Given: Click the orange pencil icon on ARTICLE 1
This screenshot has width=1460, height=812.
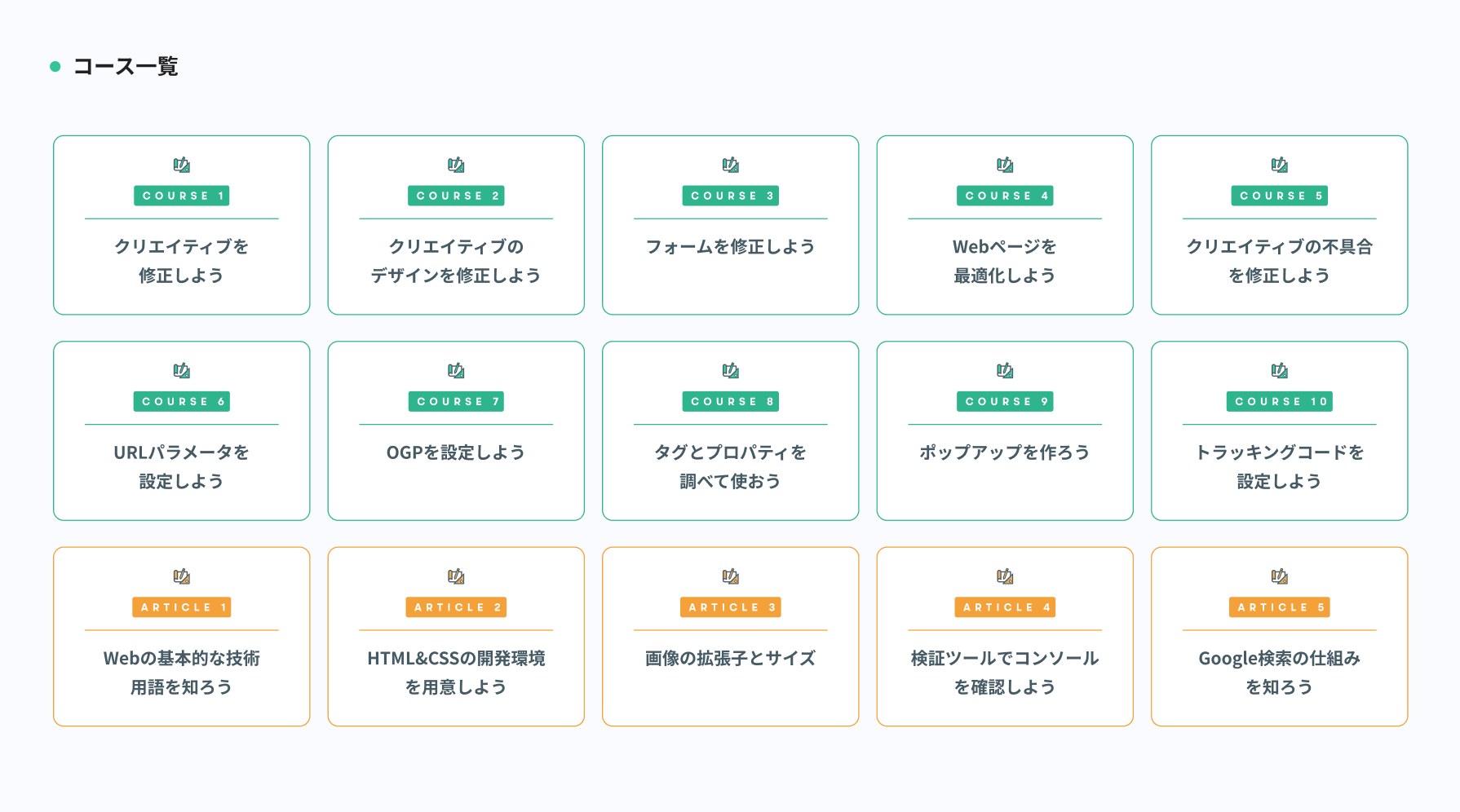Looking at the screenshot, I should (182, 577).
